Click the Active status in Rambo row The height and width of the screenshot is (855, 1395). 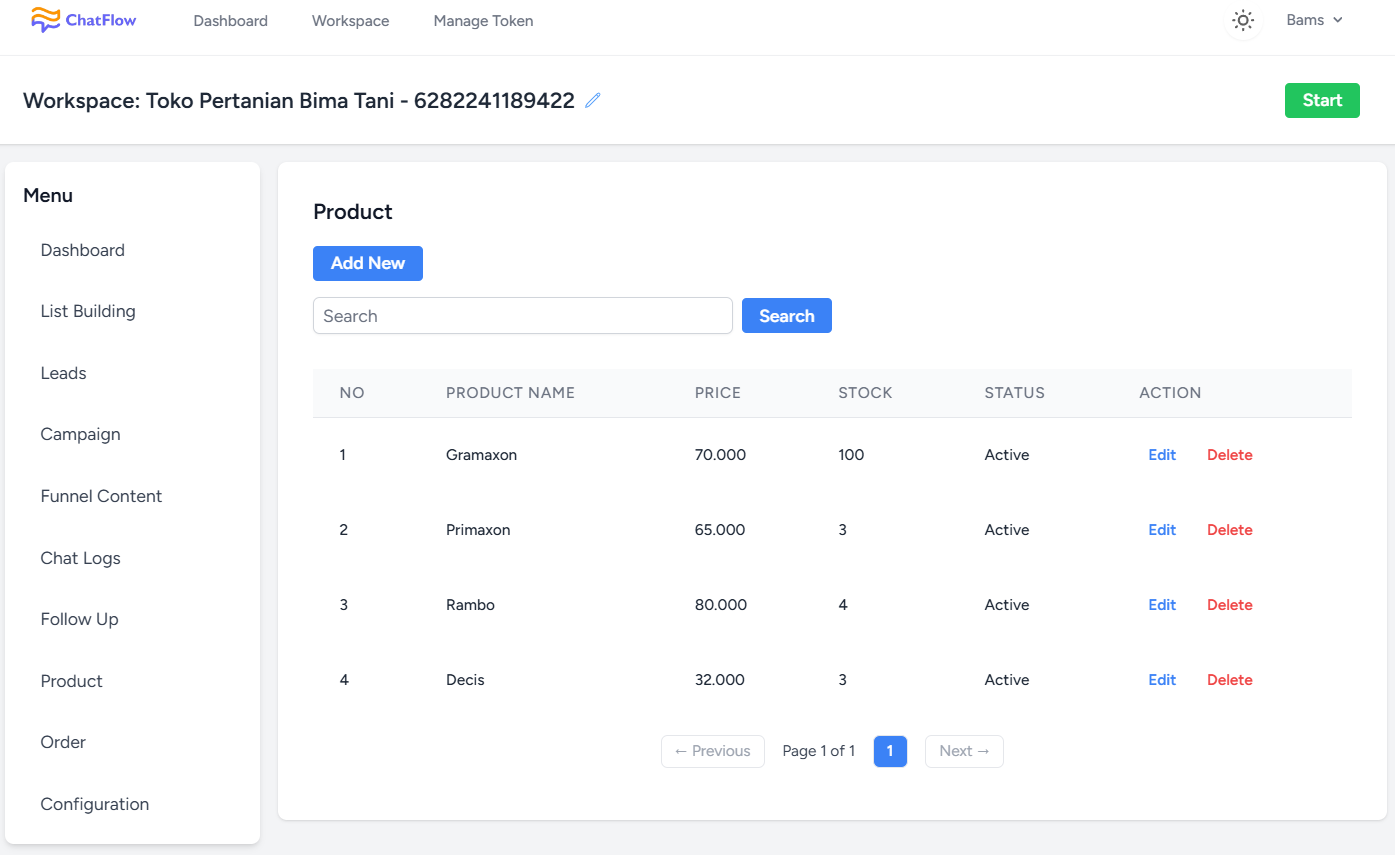(x=1006, y=605)
